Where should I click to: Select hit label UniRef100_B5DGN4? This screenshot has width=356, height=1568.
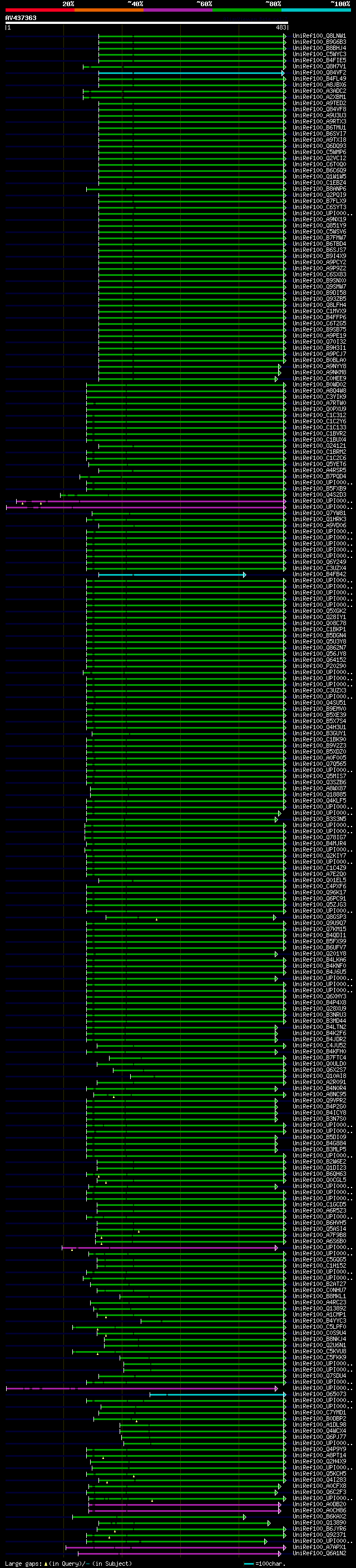[x=319, y=635]
